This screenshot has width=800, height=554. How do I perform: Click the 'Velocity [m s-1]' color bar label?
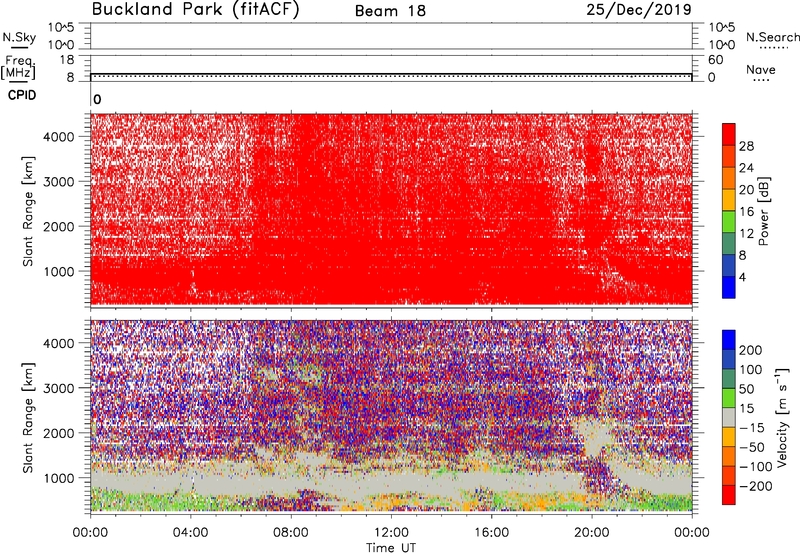782,417
